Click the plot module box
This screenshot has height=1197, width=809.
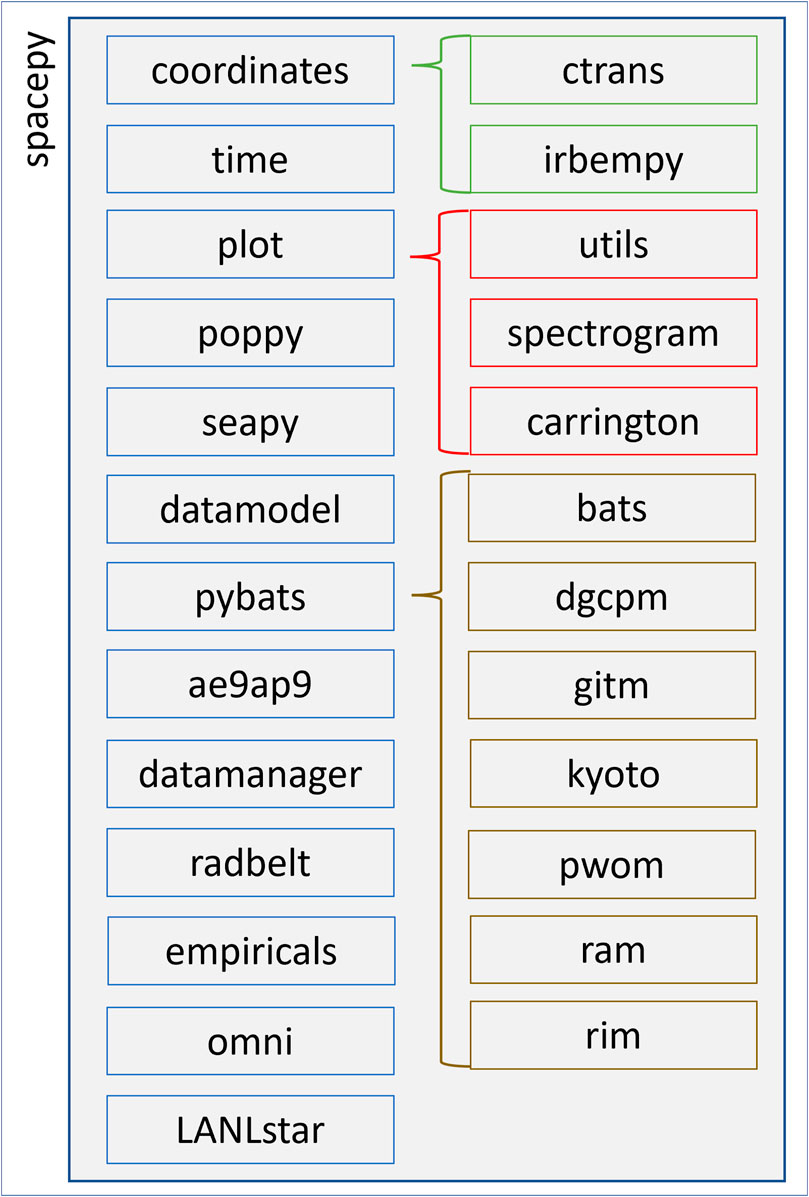click(x=250, y=245)
